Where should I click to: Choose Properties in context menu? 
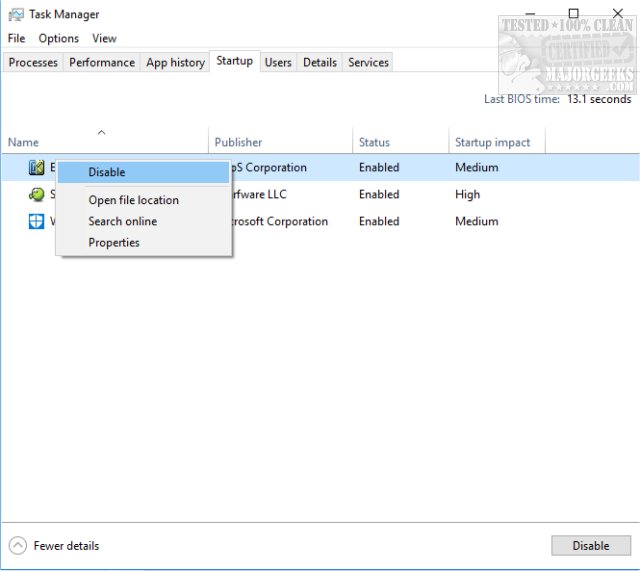point(143,242)
